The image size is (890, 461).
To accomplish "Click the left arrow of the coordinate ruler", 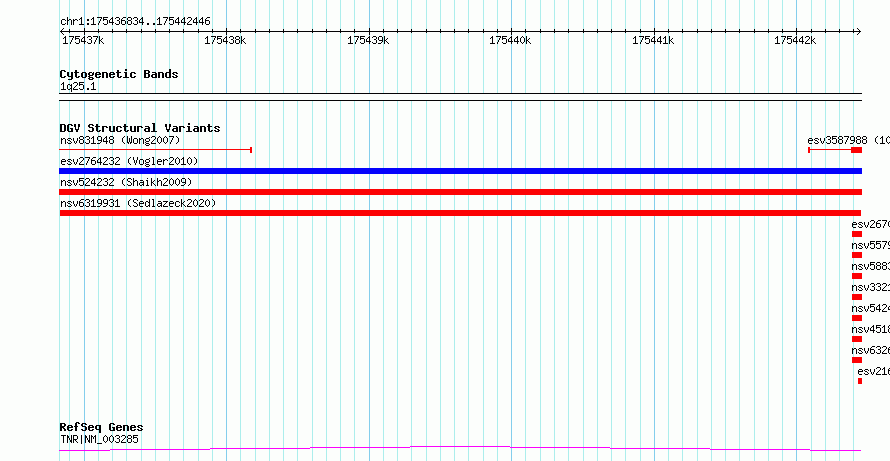I will pos(62,31).
